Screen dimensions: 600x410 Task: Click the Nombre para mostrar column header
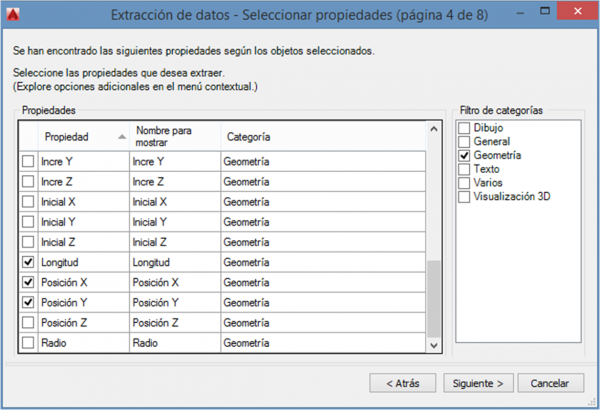(173, 136)
